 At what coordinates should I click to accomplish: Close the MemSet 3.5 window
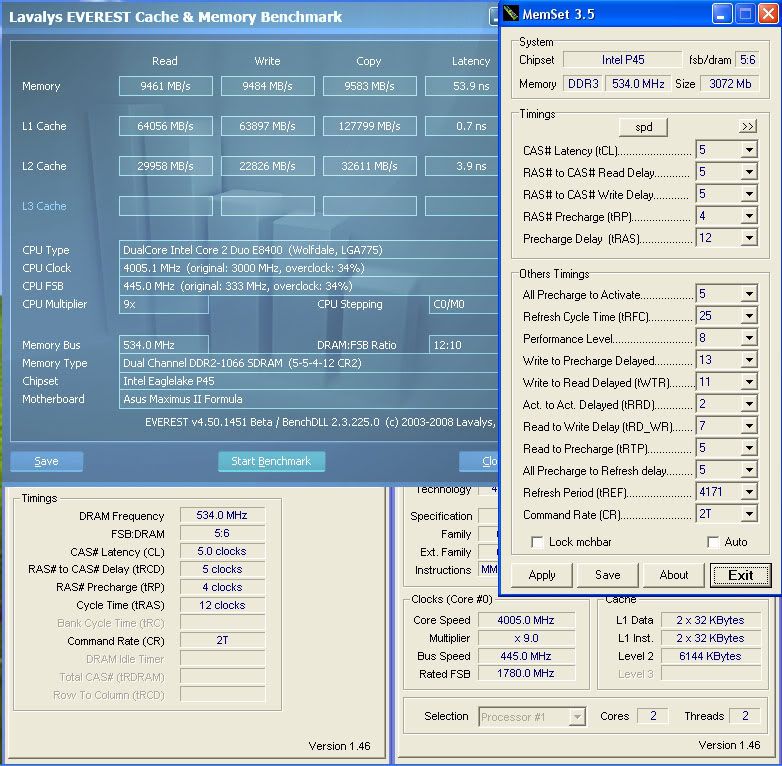tap(769, 14)
